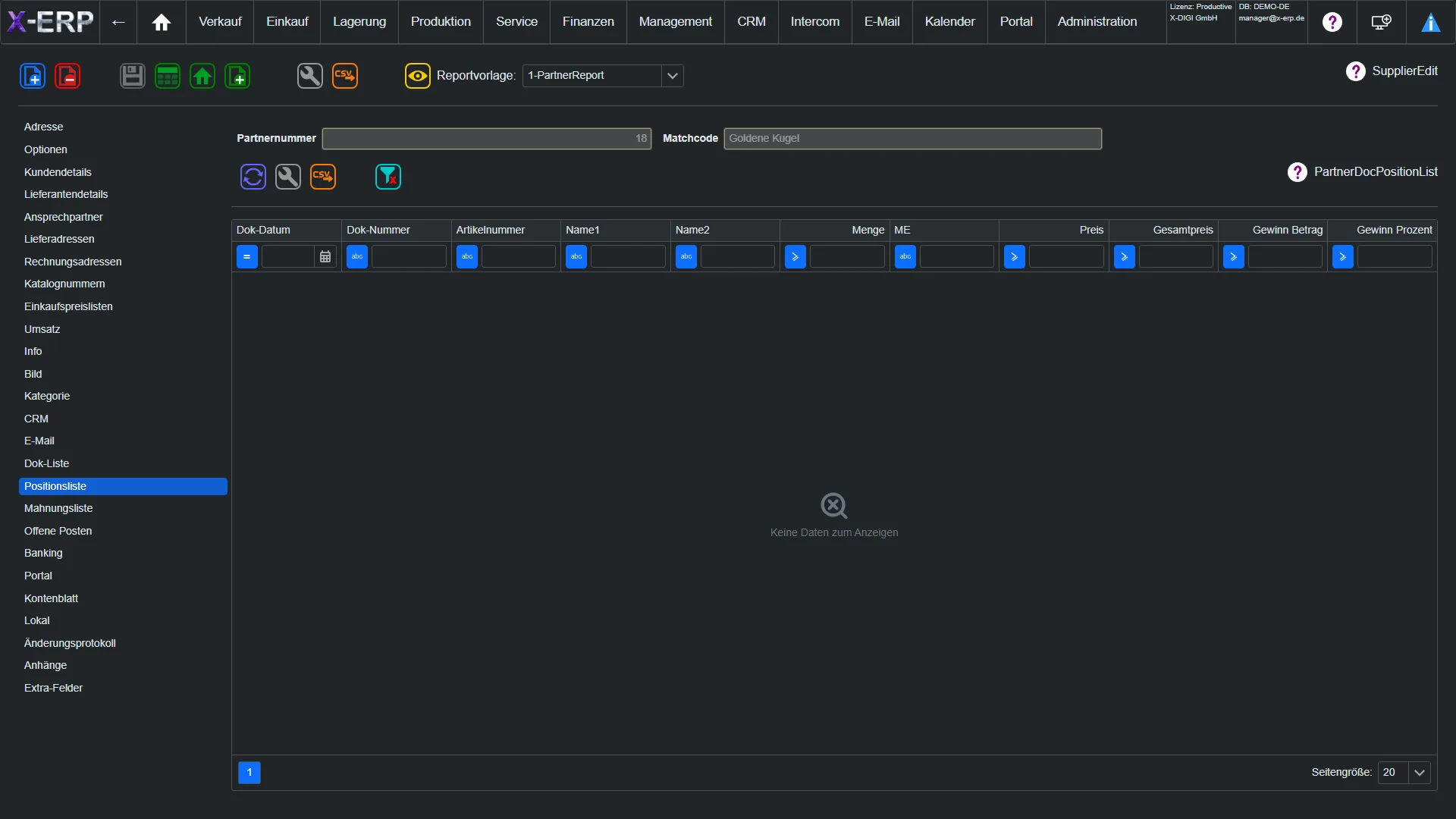Screen dimensions: 1456x819
Task: Open the wrench settings tool in top toolbar
Action: coord(310,76)
